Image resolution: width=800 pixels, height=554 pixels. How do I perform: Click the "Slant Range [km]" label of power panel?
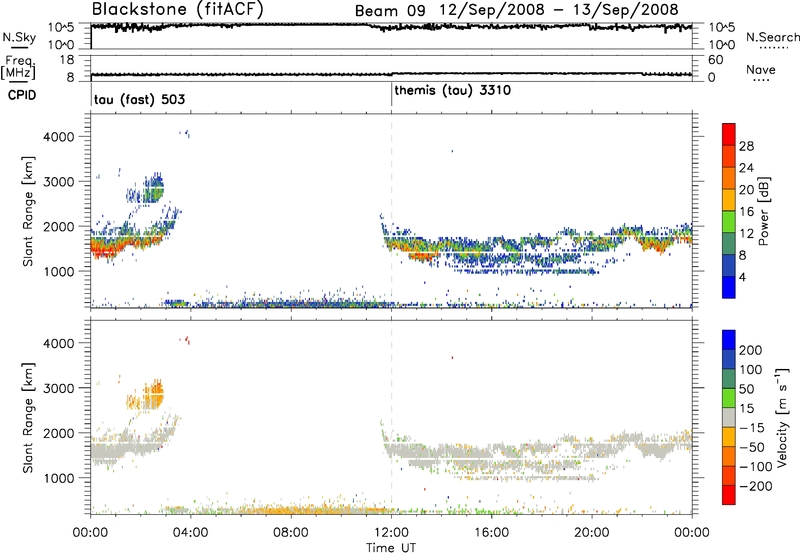(28, 211)
